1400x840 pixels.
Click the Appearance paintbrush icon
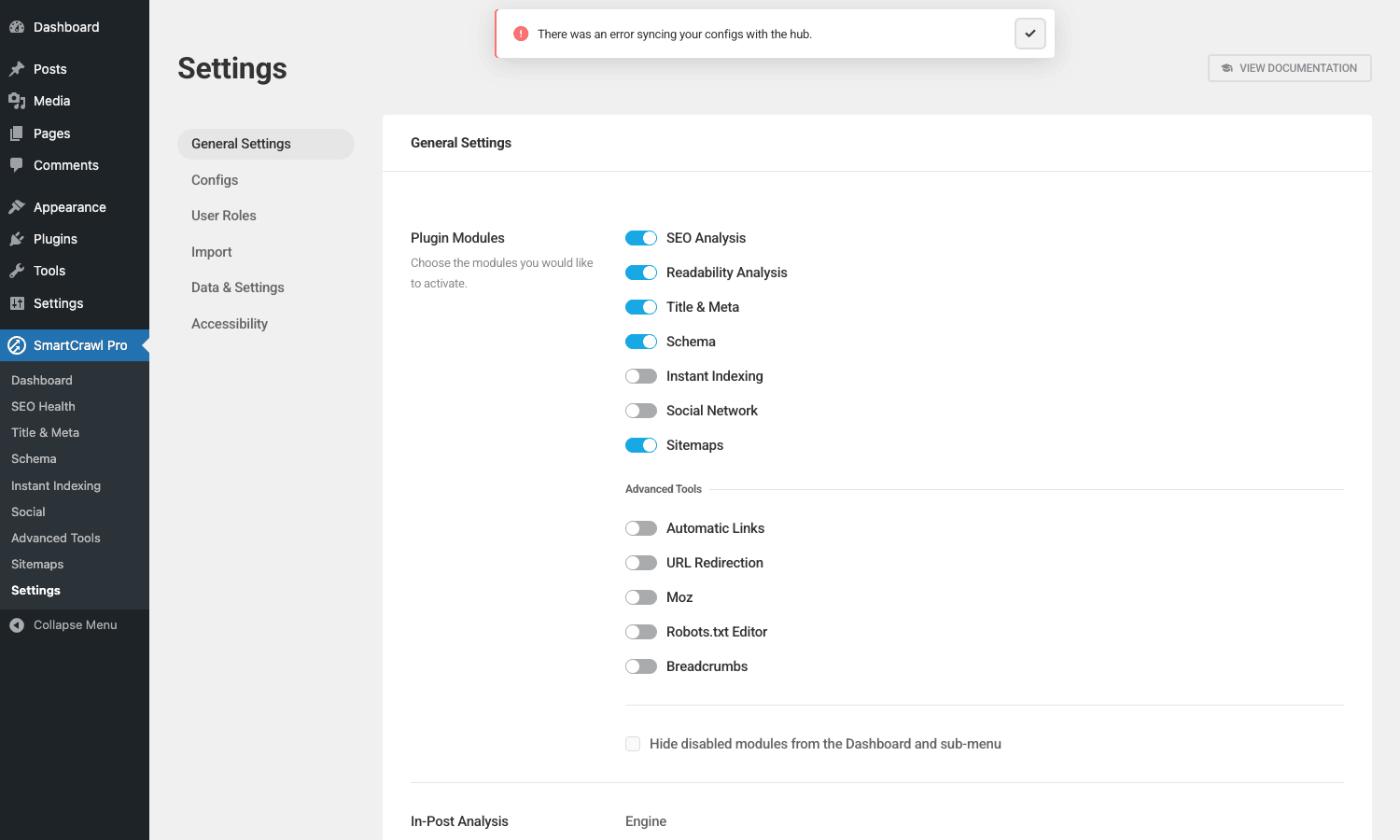(x=17, y=207)
